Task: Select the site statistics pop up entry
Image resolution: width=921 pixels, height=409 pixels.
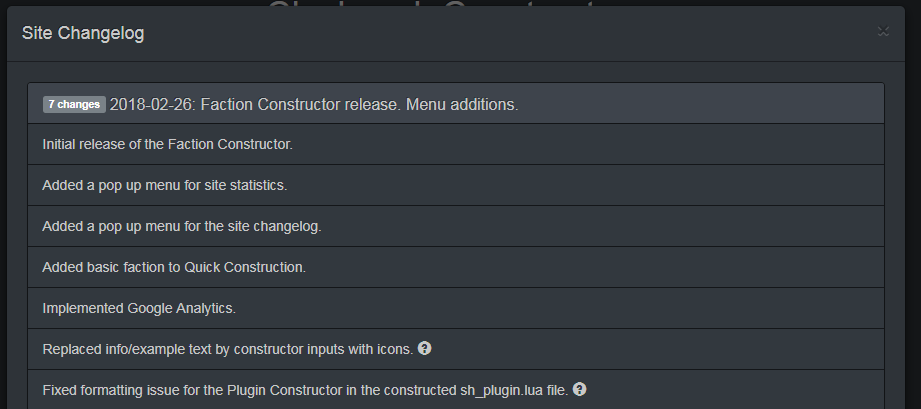Action: click(165, 185)
